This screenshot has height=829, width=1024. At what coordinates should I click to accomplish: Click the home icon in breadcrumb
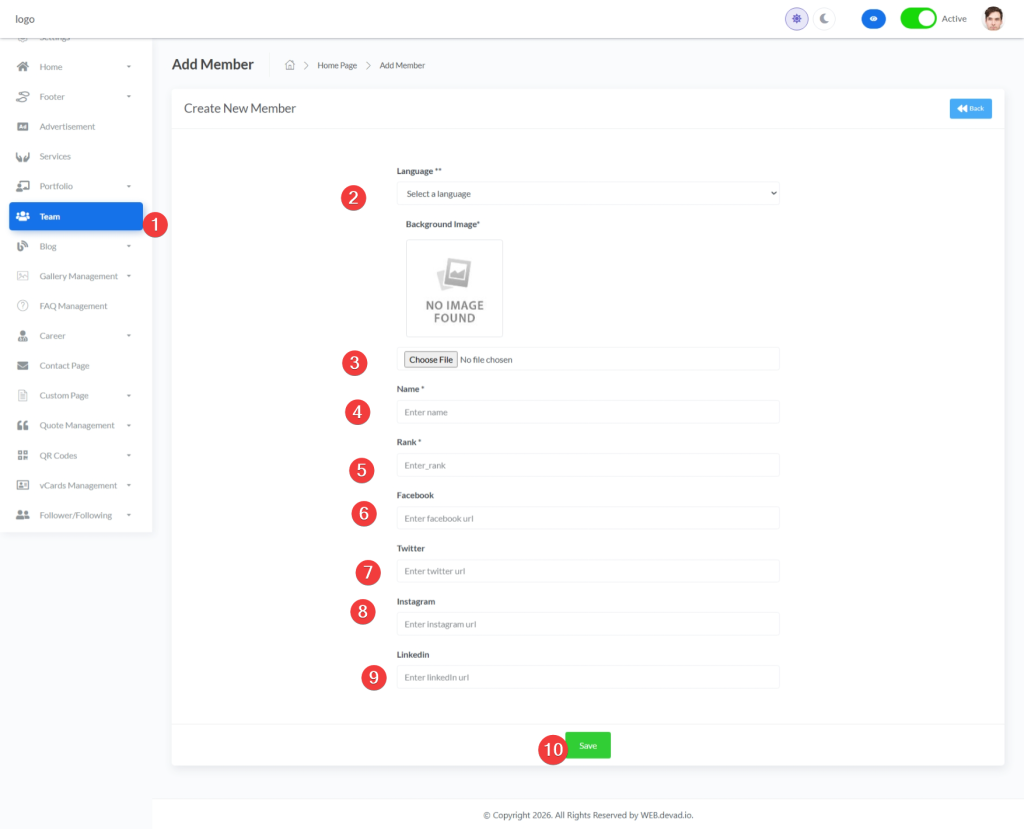pos(290,65)
